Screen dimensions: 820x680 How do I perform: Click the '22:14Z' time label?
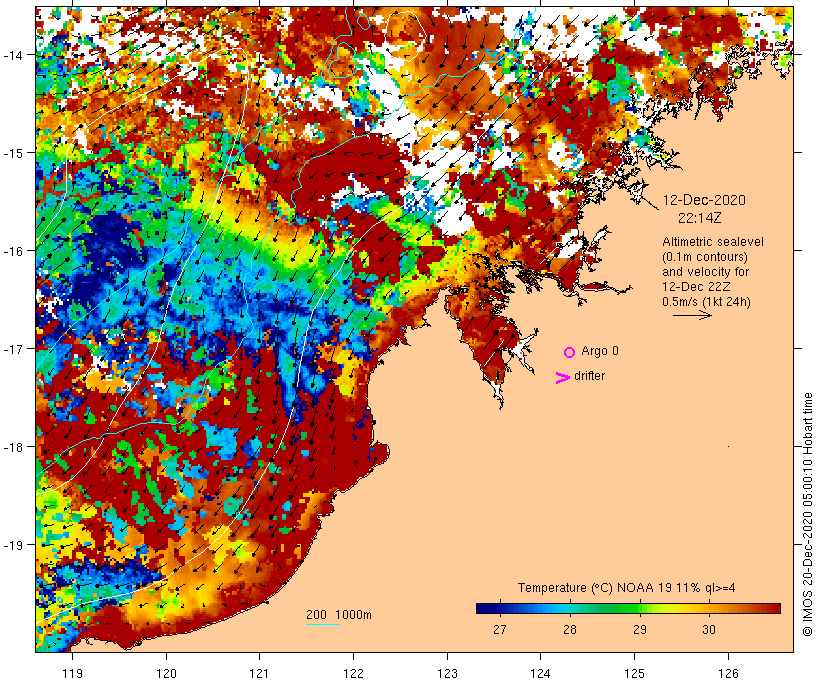700,218
